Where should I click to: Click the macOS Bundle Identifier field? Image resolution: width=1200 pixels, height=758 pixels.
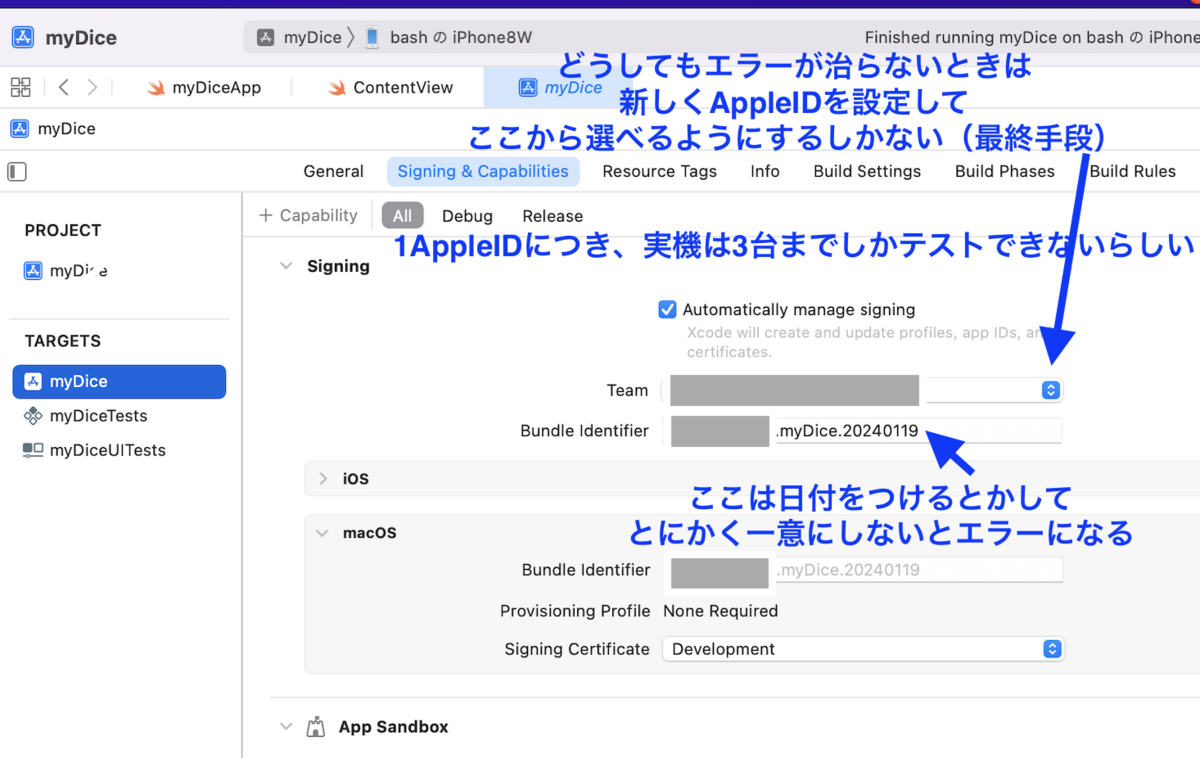tap(862, 570)
